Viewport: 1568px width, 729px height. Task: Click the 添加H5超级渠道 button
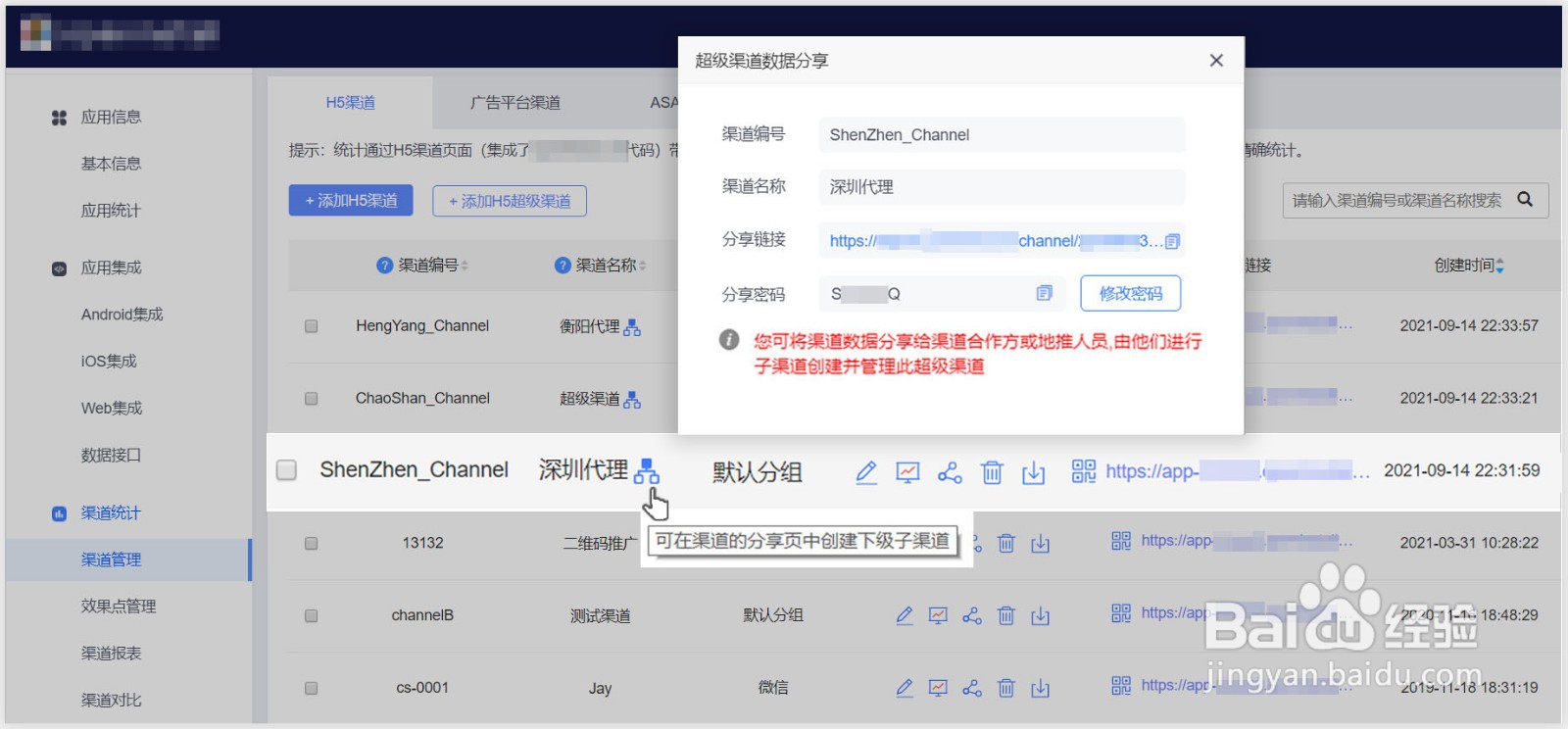coord(510,201)
